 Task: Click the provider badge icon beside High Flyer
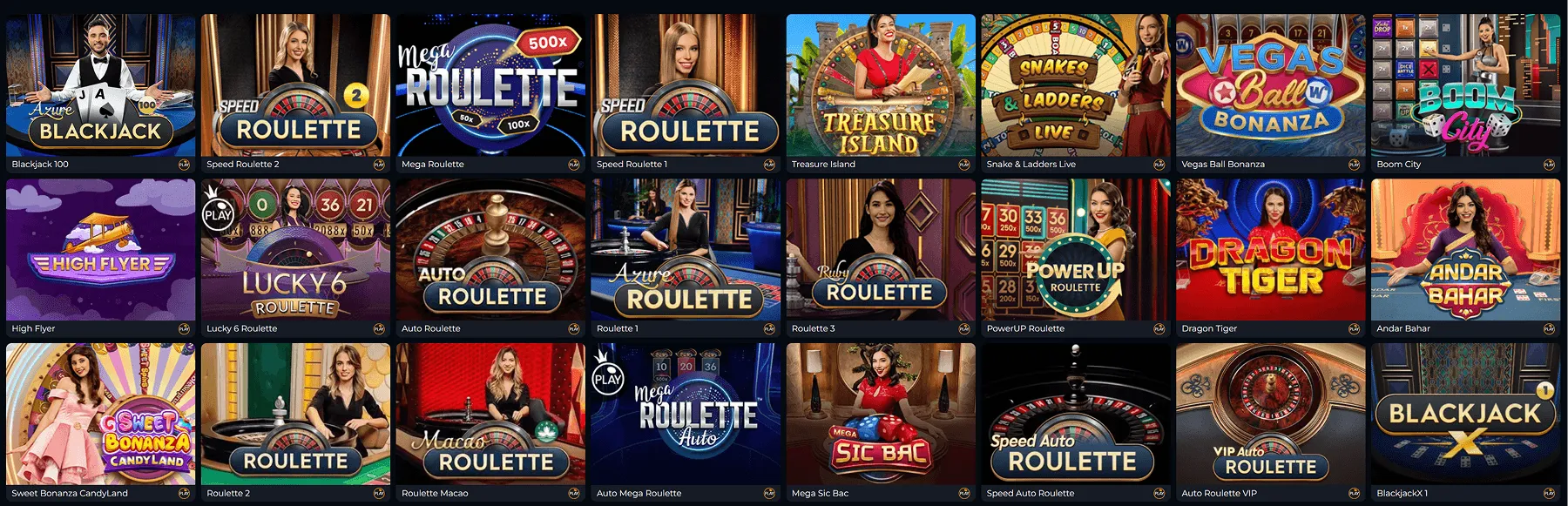pos(184,328)
